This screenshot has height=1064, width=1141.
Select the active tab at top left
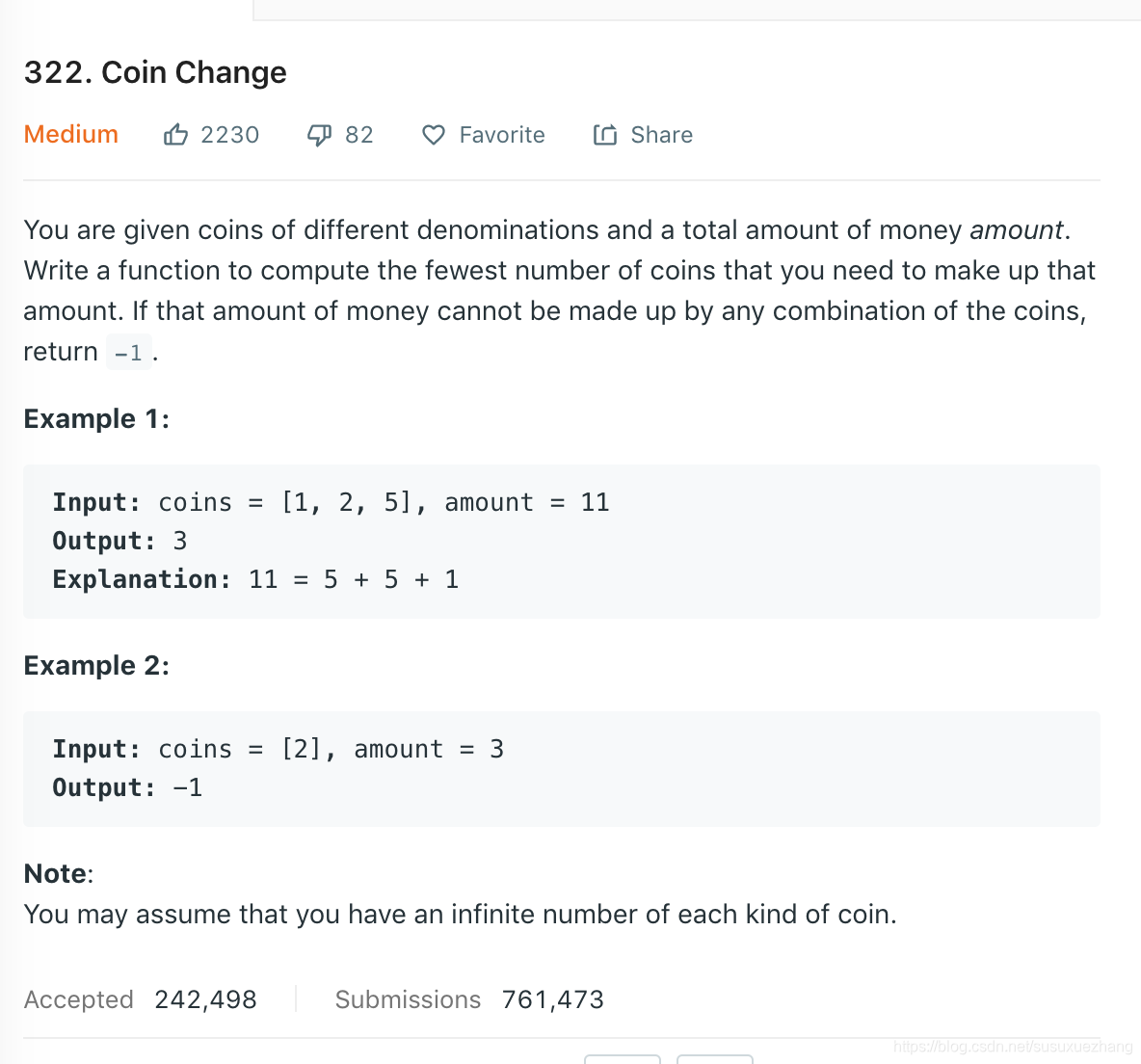click(x=125, y=11)
